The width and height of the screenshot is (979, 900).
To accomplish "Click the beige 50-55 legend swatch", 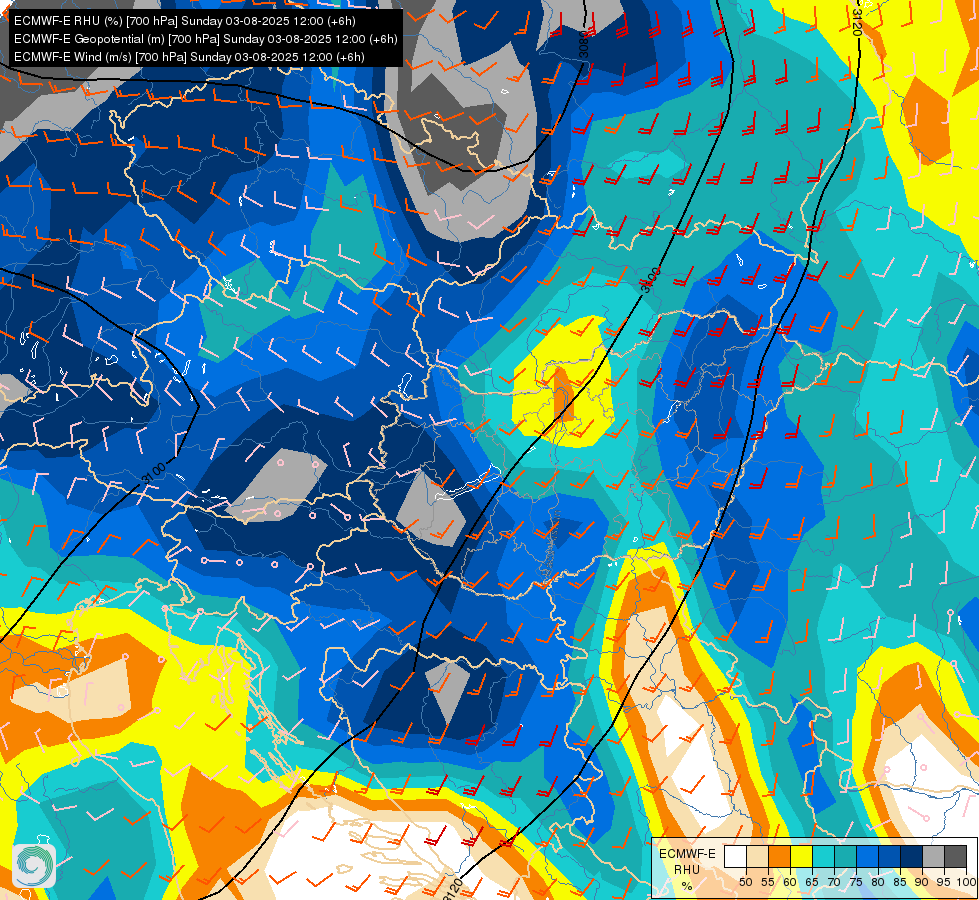I will click(x=757, y=856).
